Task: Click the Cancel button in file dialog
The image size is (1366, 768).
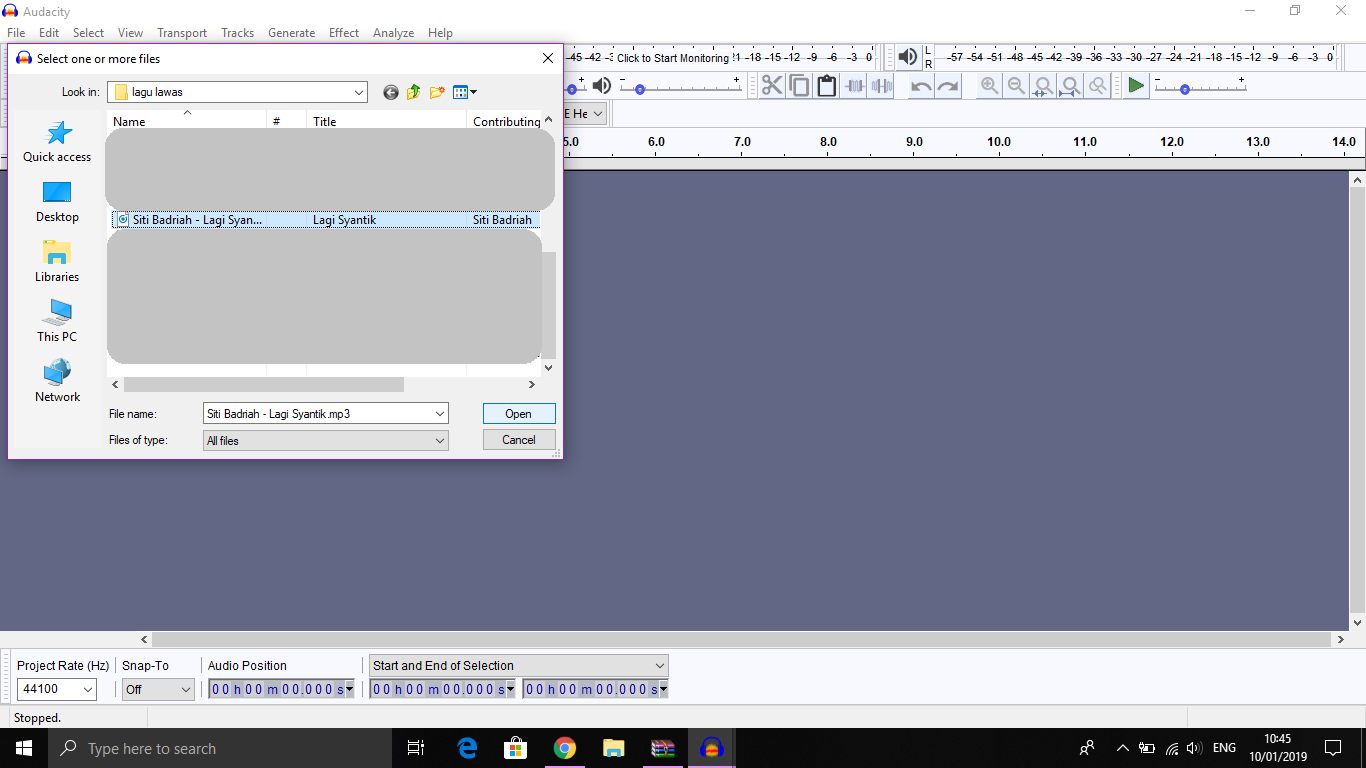Action: click(x=518, y=440)
